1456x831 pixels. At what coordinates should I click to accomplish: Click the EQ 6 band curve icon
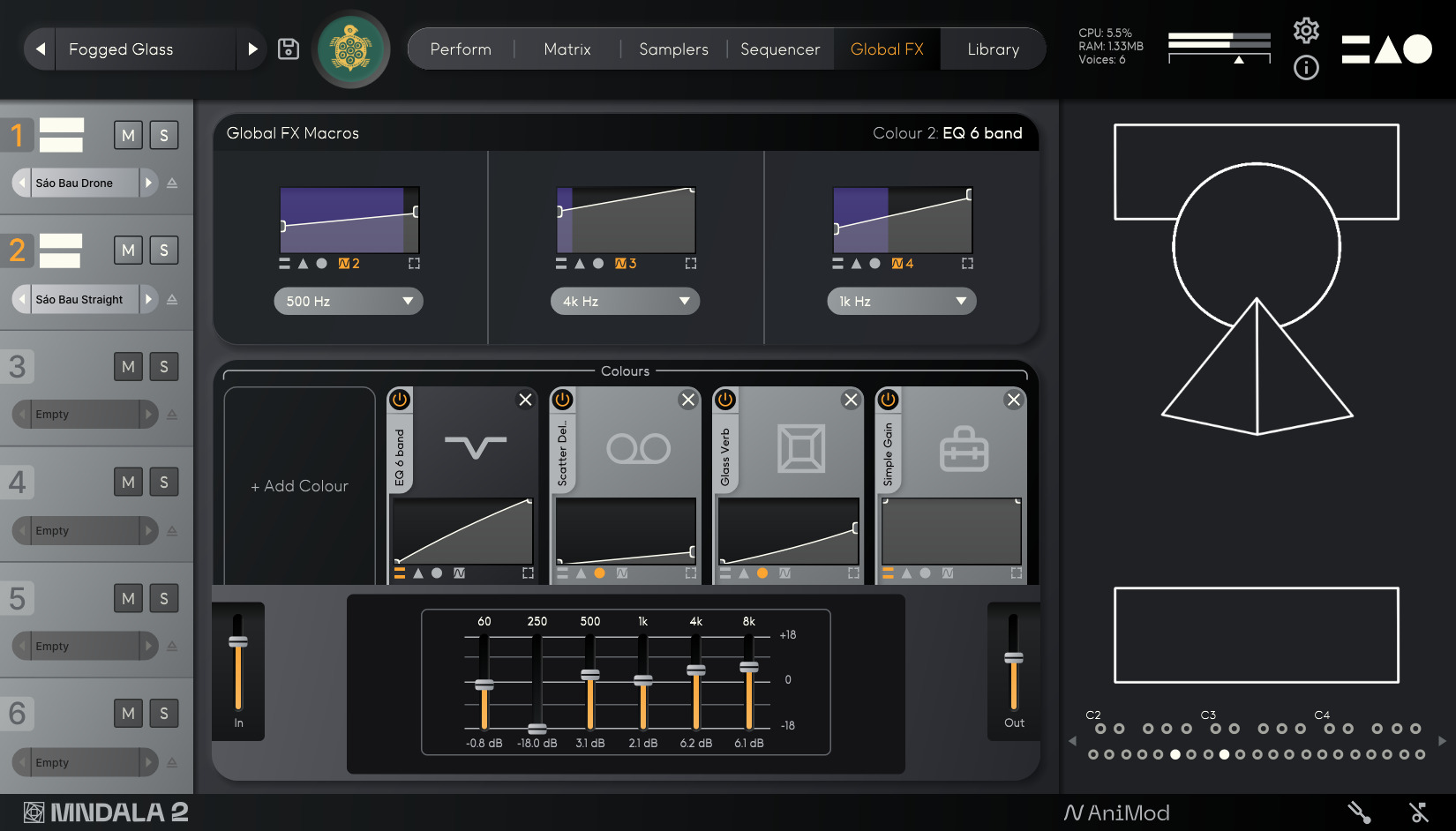[x=476, y=447]
